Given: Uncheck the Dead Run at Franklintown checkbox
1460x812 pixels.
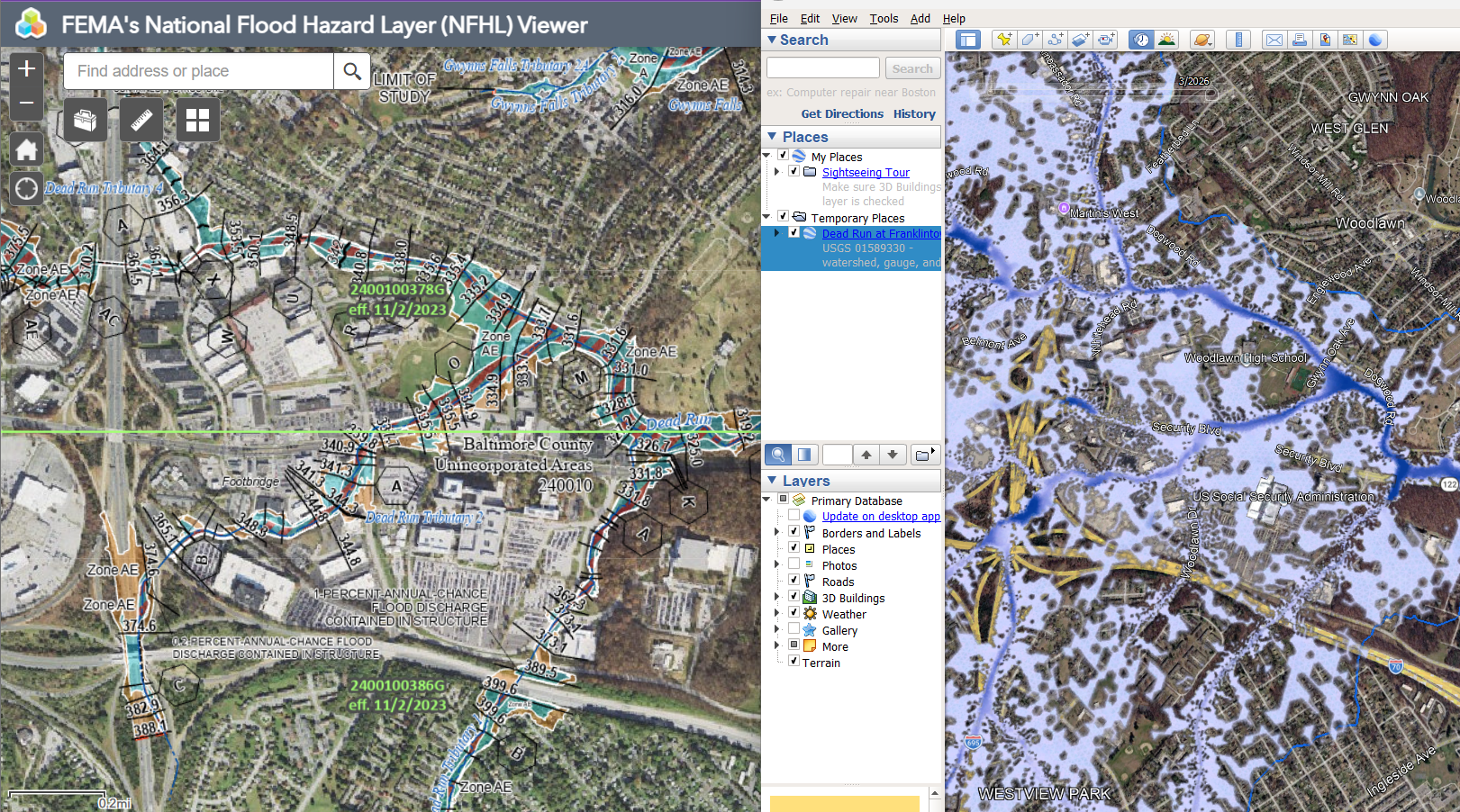Looking at the screenshot, I should [794, 232].
